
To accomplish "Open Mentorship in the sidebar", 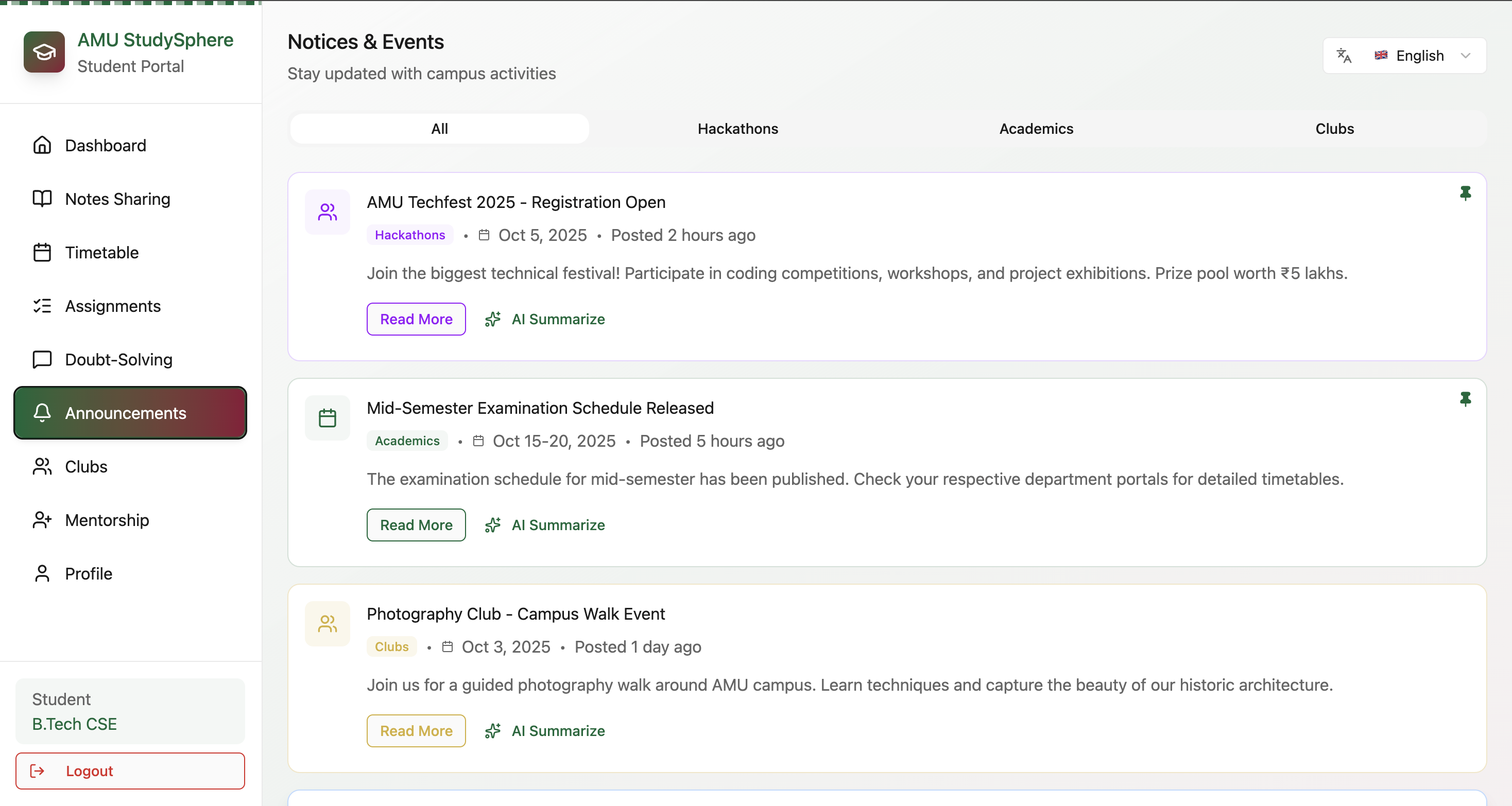I will [x=107, y=520].
